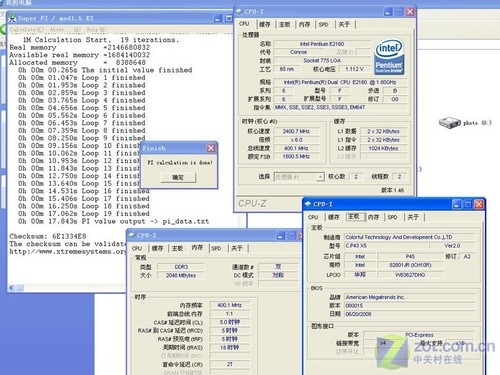Click the 2048 MBytes memory size field

pyautogui.click(x=181, y=275)
